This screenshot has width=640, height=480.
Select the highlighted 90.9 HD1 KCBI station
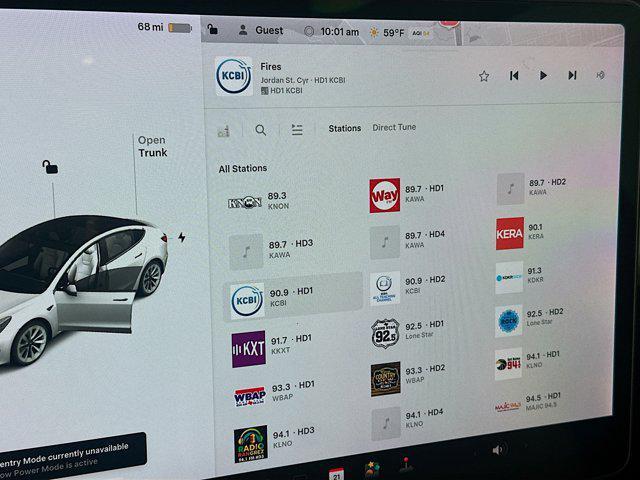293,297
